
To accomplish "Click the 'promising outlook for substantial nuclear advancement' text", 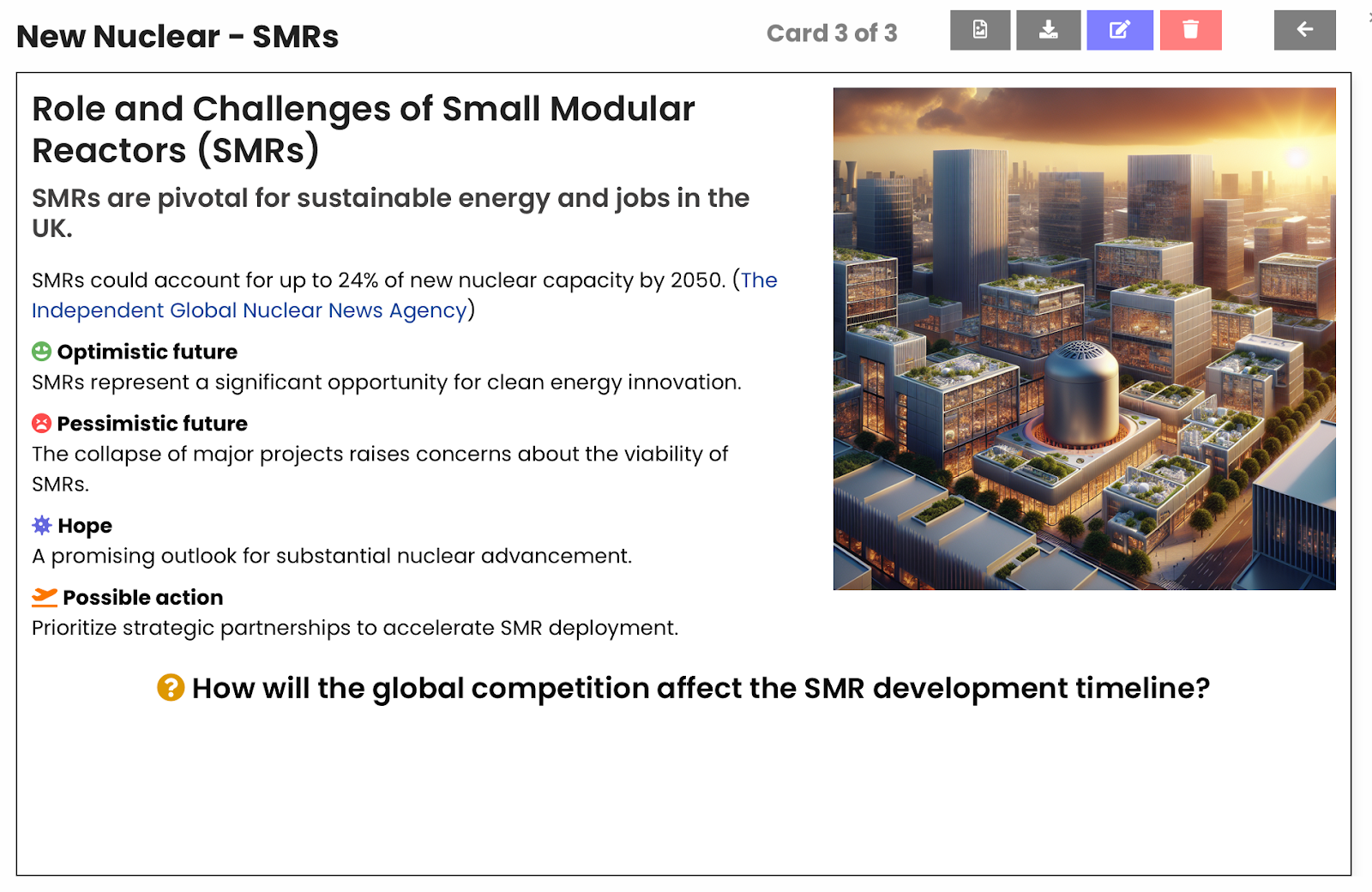I will tap(332, 557).
